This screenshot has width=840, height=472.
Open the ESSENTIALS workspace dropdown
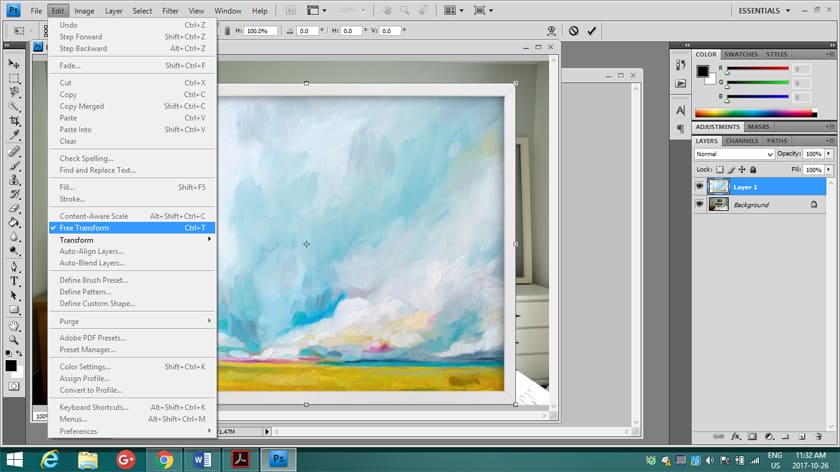click(764, 11)
